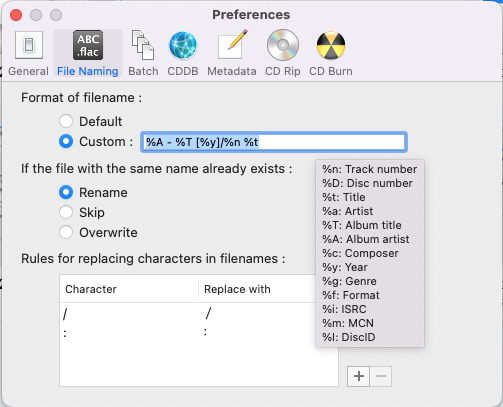The height and width of the screenshot is (407, 503).
Task: Open the Batch documents icon
Action: click(x=143, y=45)
